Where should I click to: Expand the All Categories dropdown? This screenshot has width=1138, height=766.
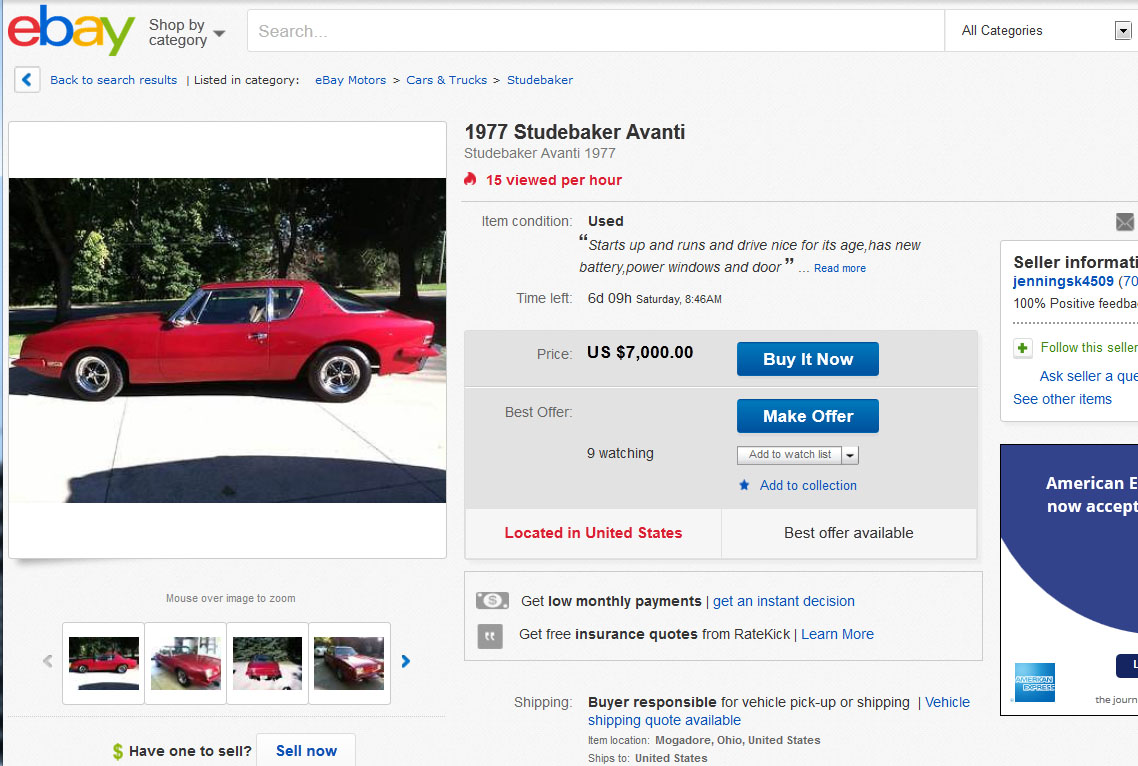1122,31
